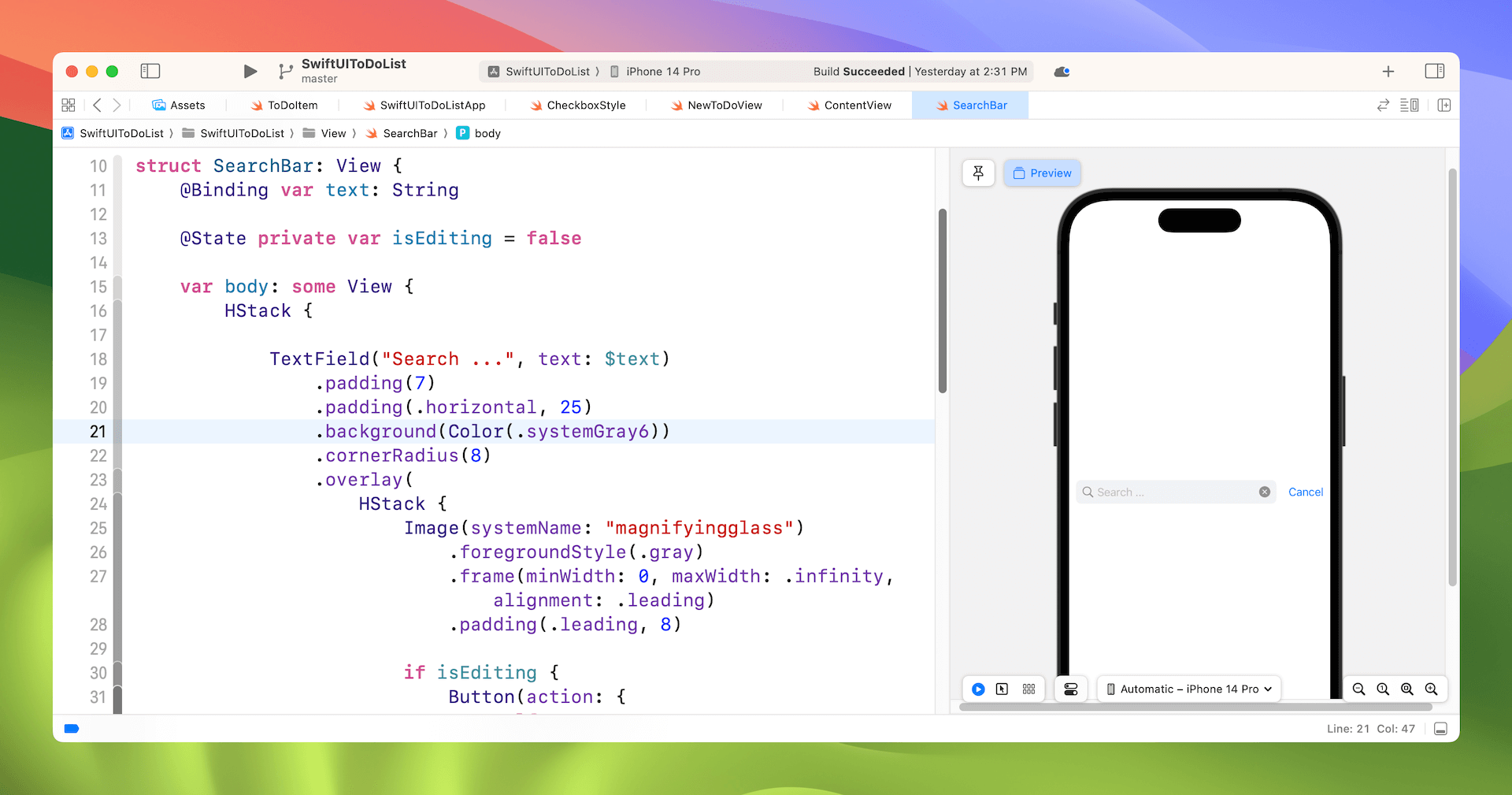The image size is (1512, 795).
Task: Switch to the CheckboxStyle tab
Action: tap(578, 105)
